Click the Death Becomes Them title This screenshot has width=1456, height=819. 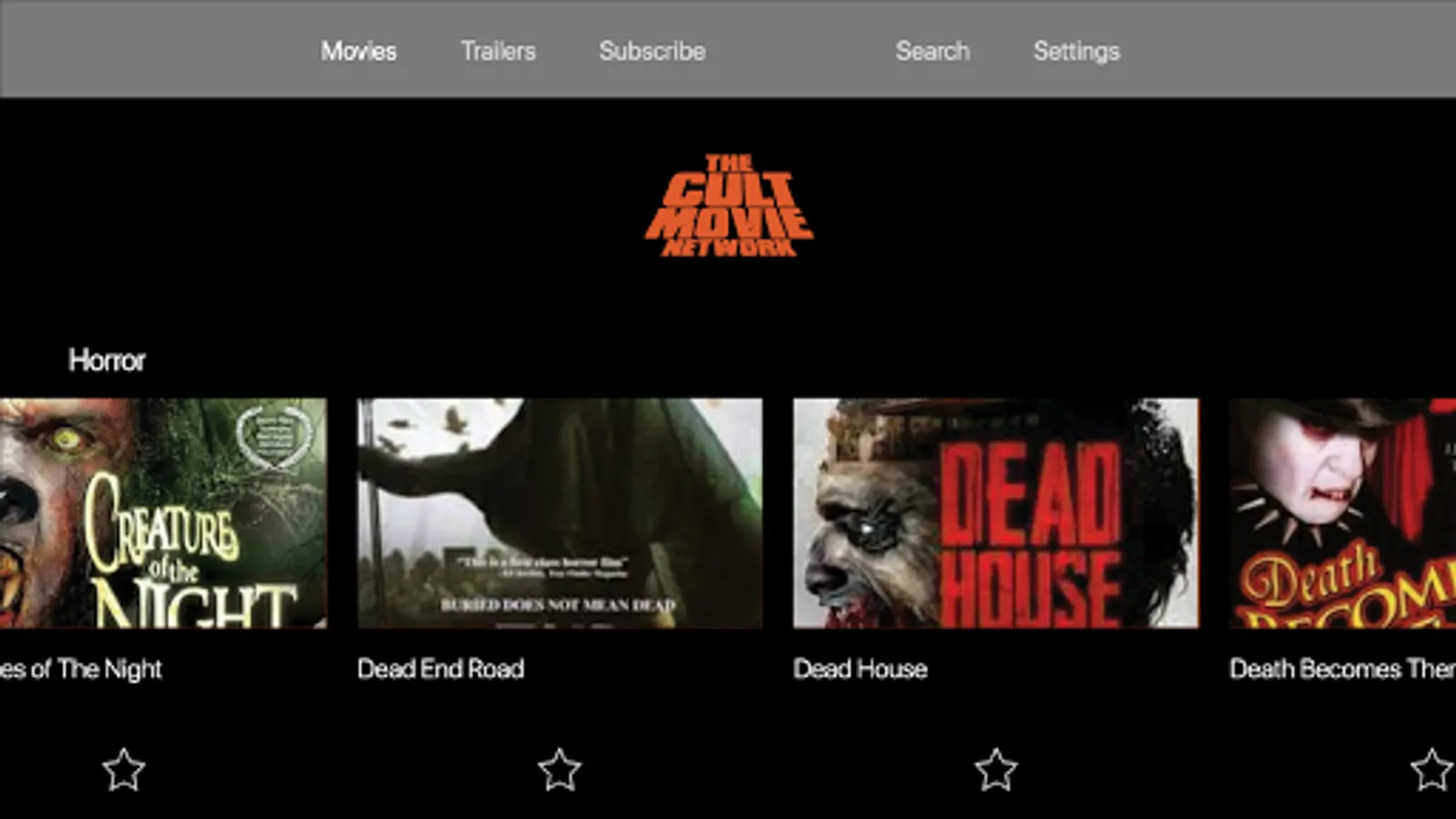1342,669
